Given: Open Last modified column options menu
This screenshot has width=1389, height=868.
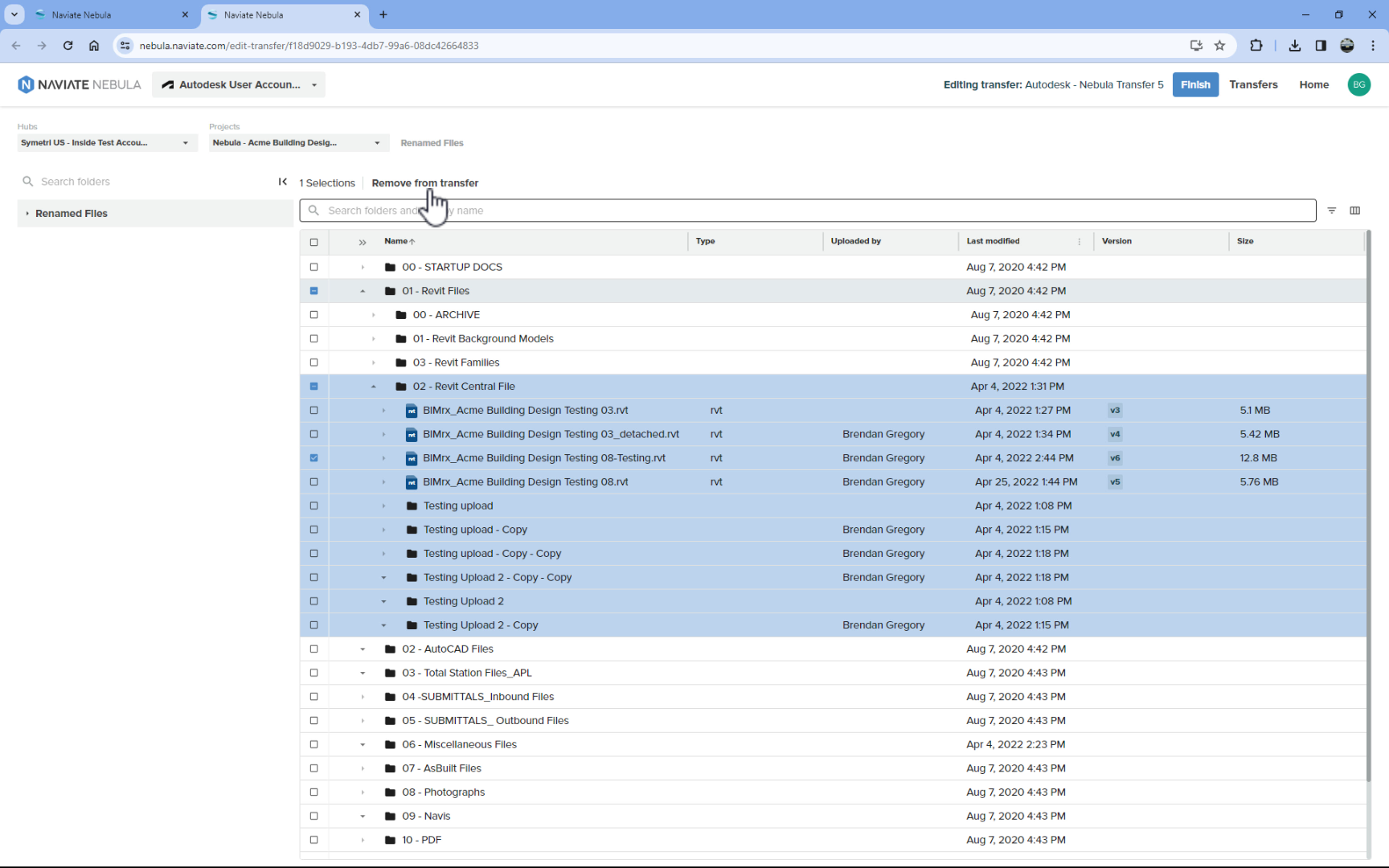Looking at the screenshot, I should pos(1079,242).
